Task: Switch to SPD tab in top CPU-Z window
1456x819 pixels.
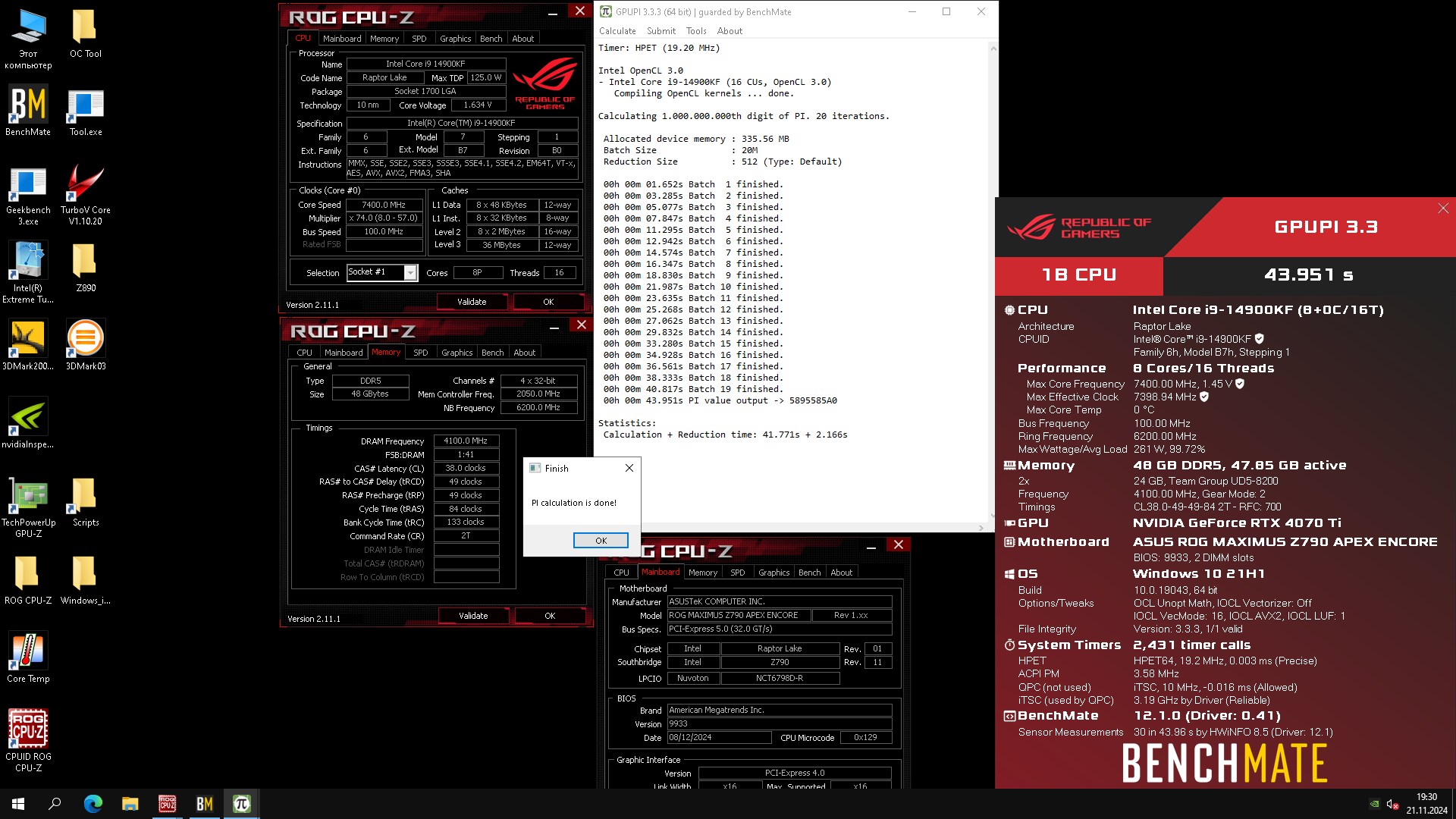Action: pos(419,39)
